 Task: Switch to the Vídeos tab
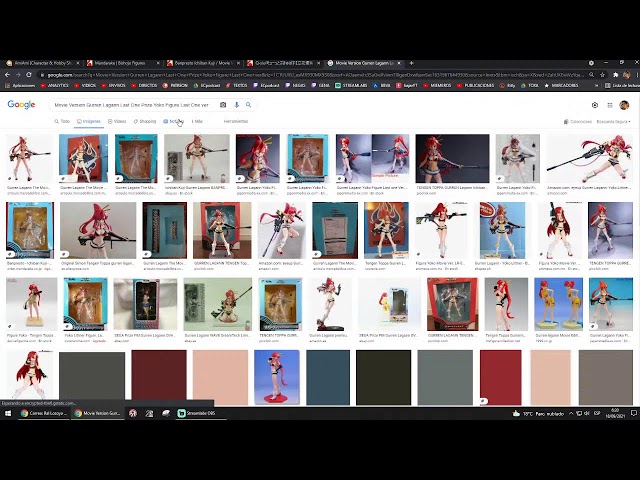(117, 121)
